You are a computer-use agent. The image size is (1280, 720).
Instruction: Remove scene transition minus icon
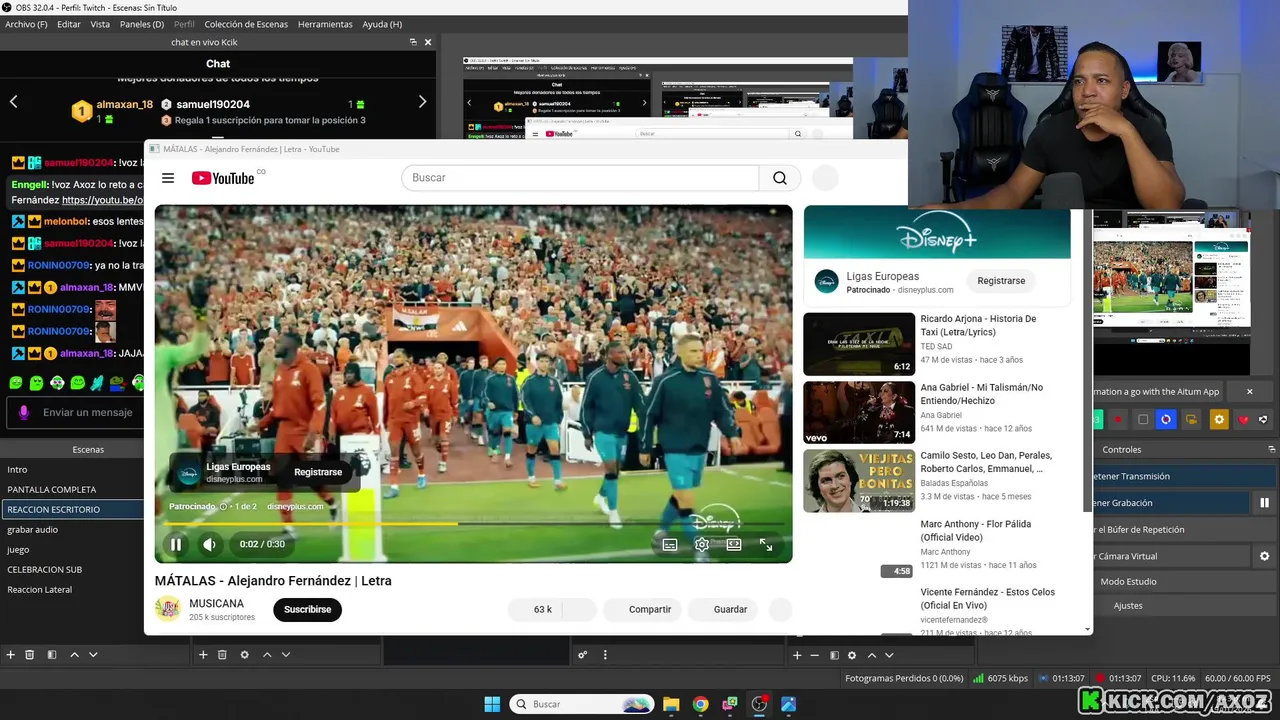815,655
